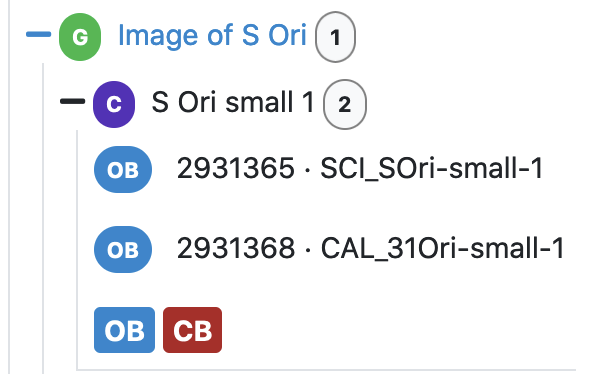
Task: Click the tree guide line below G icon
Action: click(43, 218)
